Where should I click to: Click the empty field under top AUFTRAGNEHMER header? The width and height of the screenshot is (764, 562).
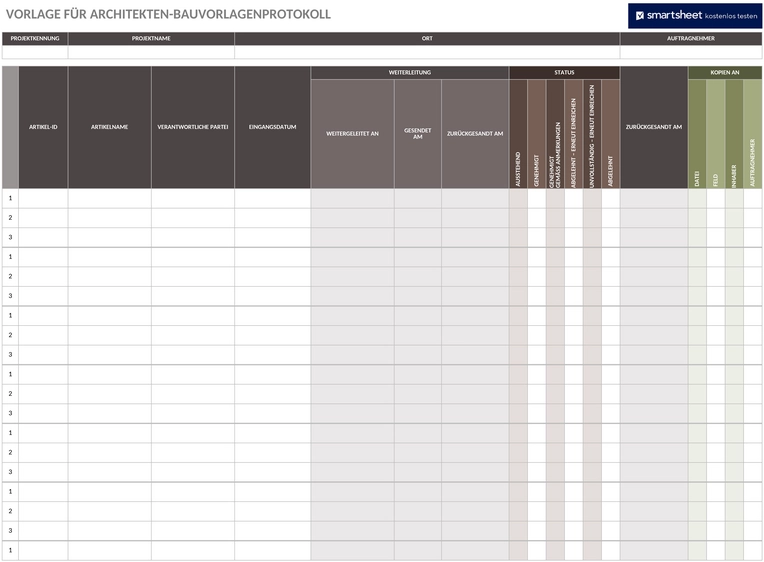[x=691, y=52]
